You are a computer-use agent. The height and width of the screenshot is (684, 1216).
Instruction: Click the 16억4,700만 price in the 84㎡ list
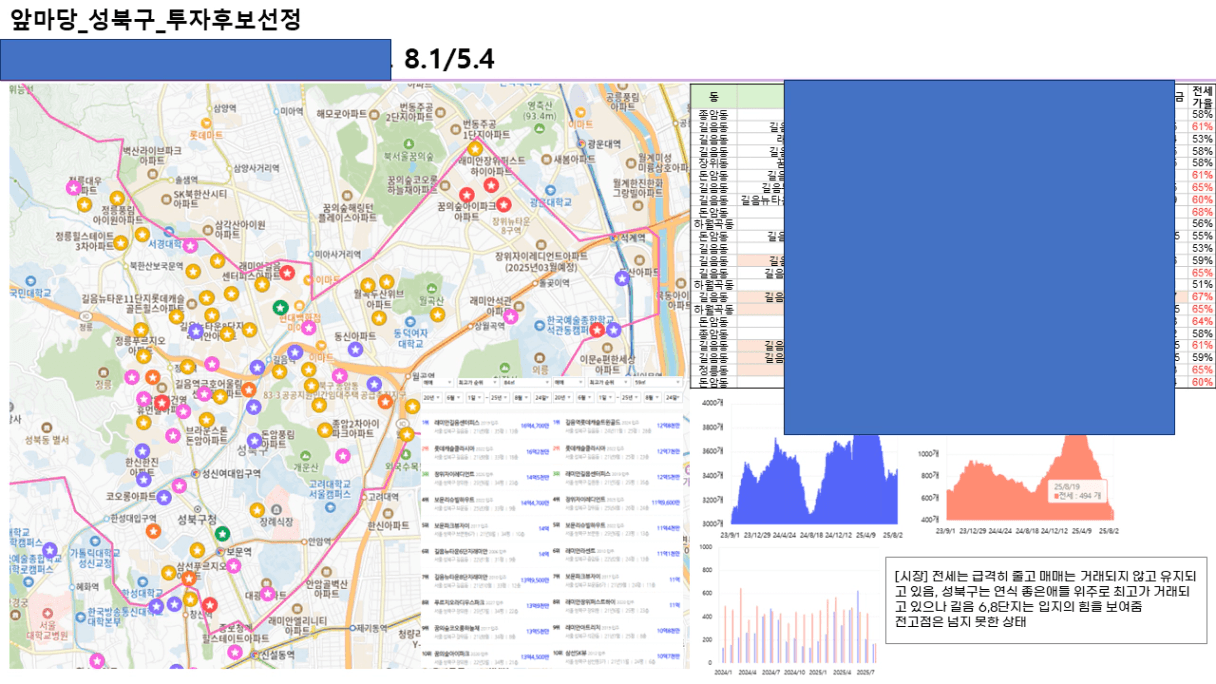click(536, 425)
